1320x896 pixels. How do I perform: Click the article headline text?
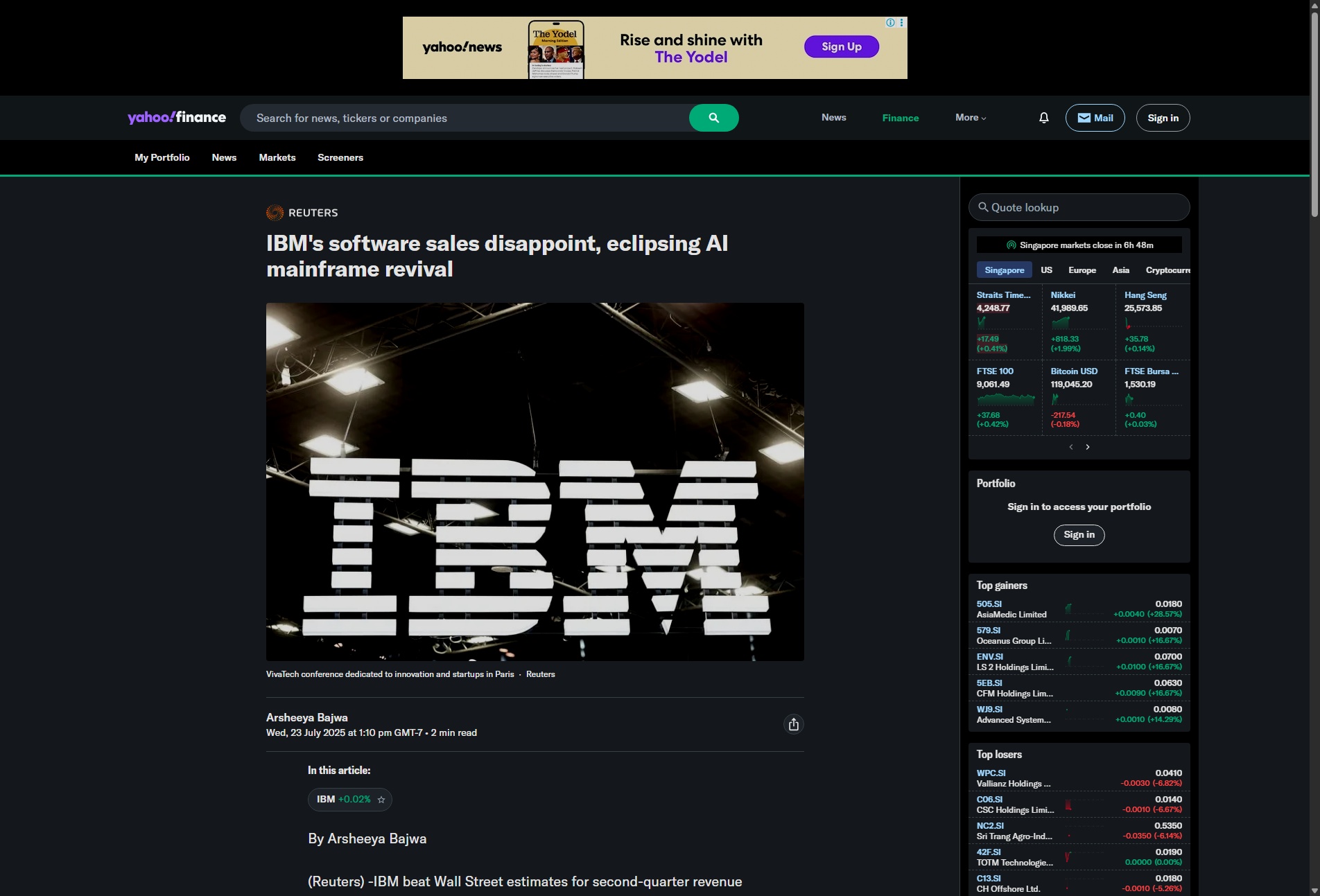click(x=497, y=256)
